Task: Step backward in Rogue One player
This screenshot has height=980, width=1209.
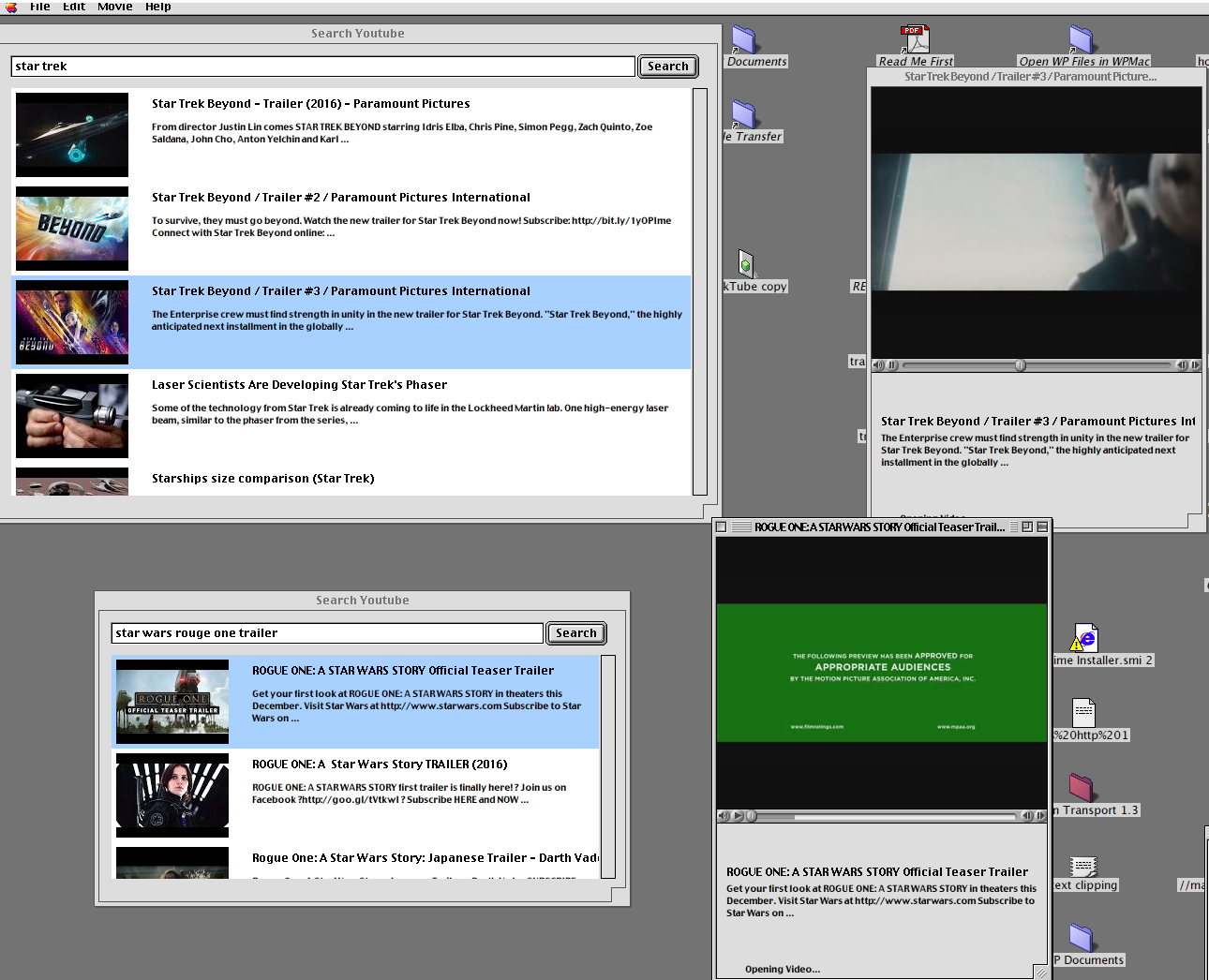Action: (x=1027, y=816)
